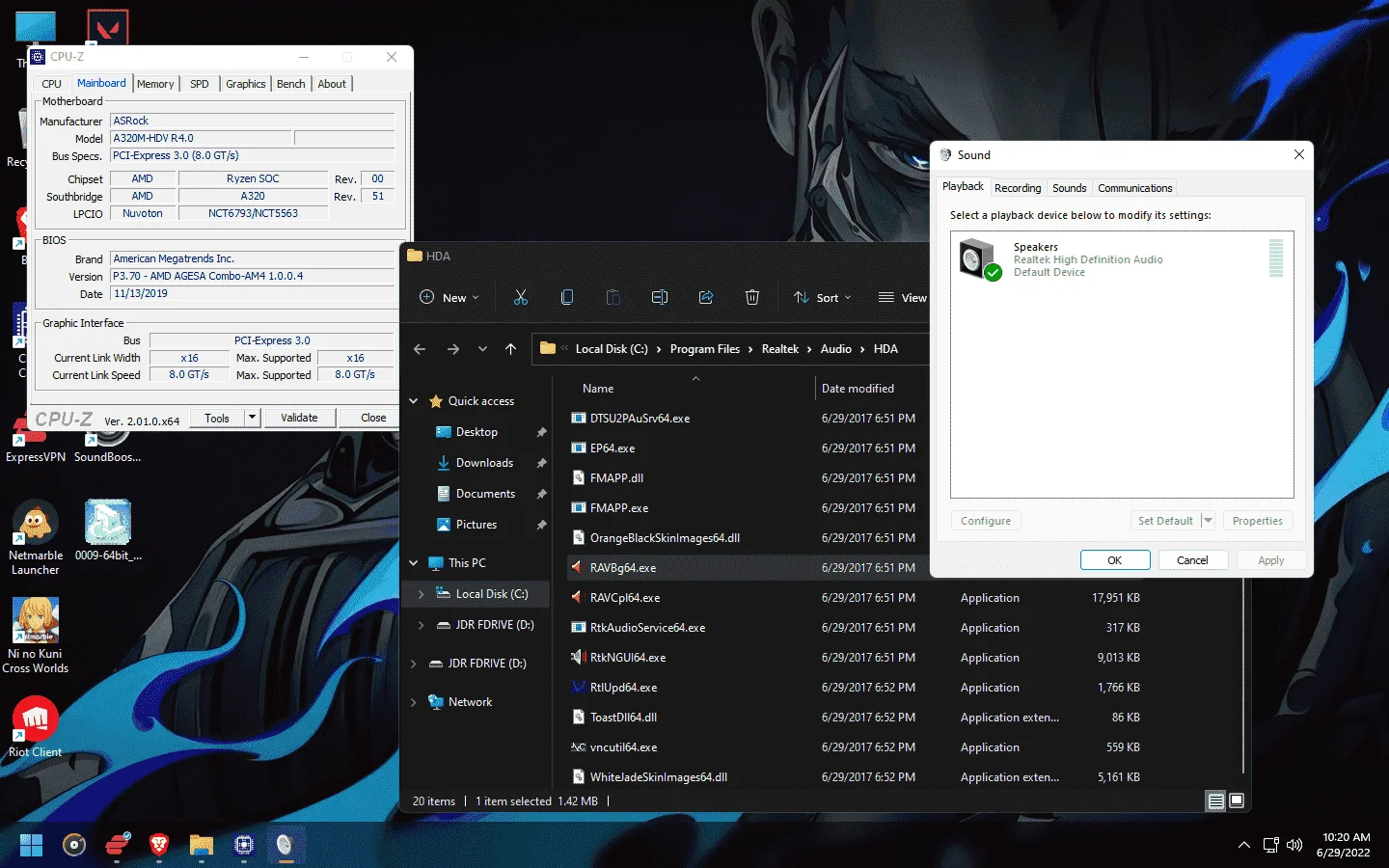Select the Netmarble Launcher desktop icon

pyautogui.click(x=36, y=537)
